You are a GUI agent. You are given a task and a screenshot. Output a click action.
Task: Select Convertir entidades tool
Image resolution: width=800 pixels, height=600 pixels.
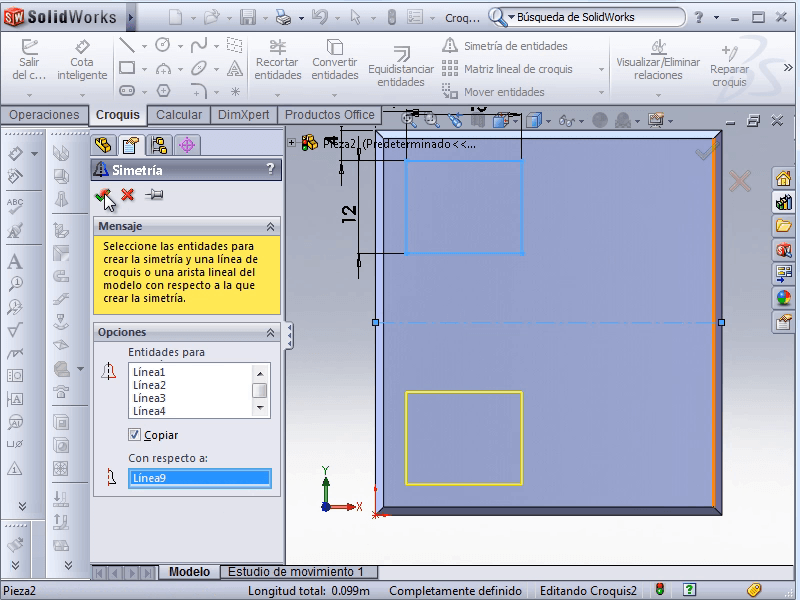click(334, 60)
